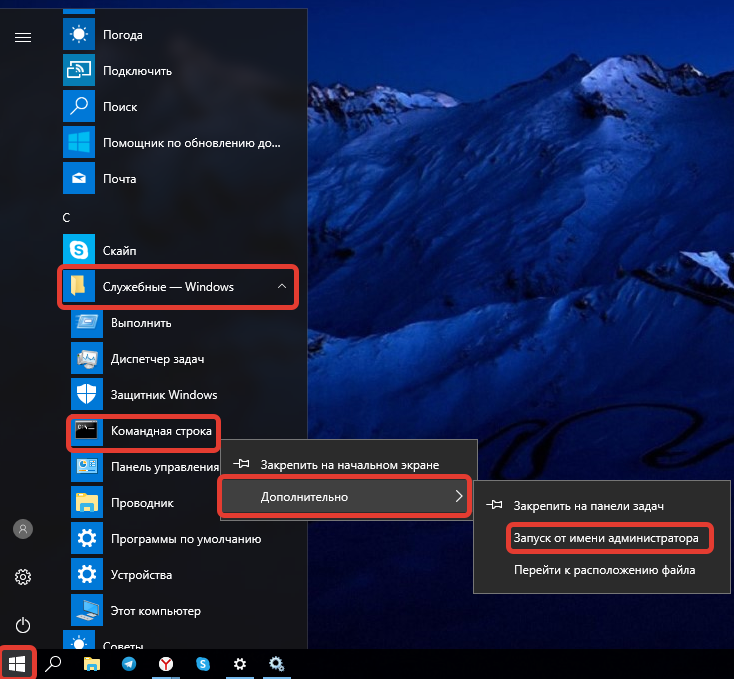Image resolution: width=734 pixels, height=679 pixels.
Task: Expand the Start hamburger menu
Action: pyautogui.click(x=23, y=37)
